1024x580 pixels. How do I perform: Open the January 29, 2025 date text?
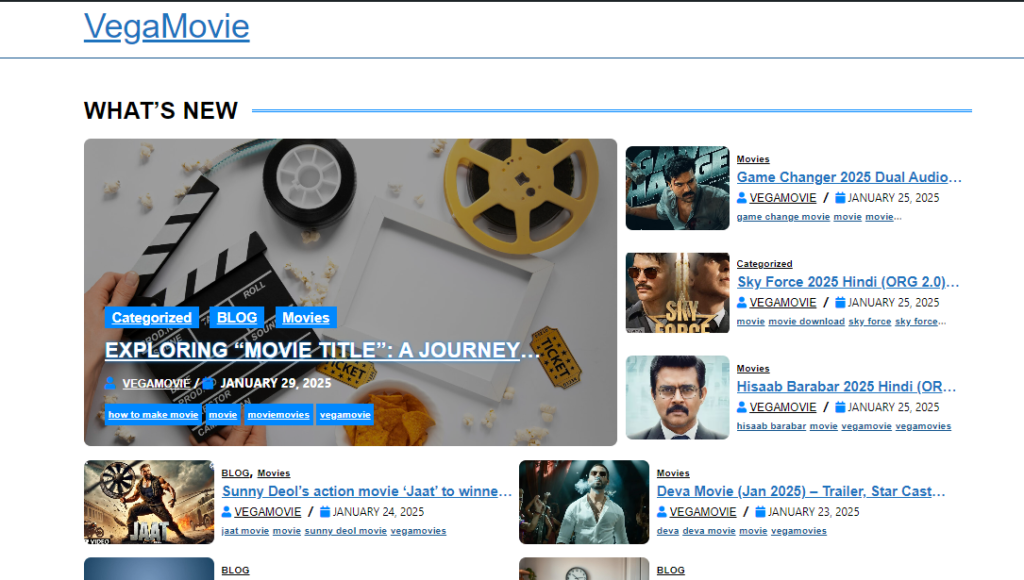pos(276,383)
